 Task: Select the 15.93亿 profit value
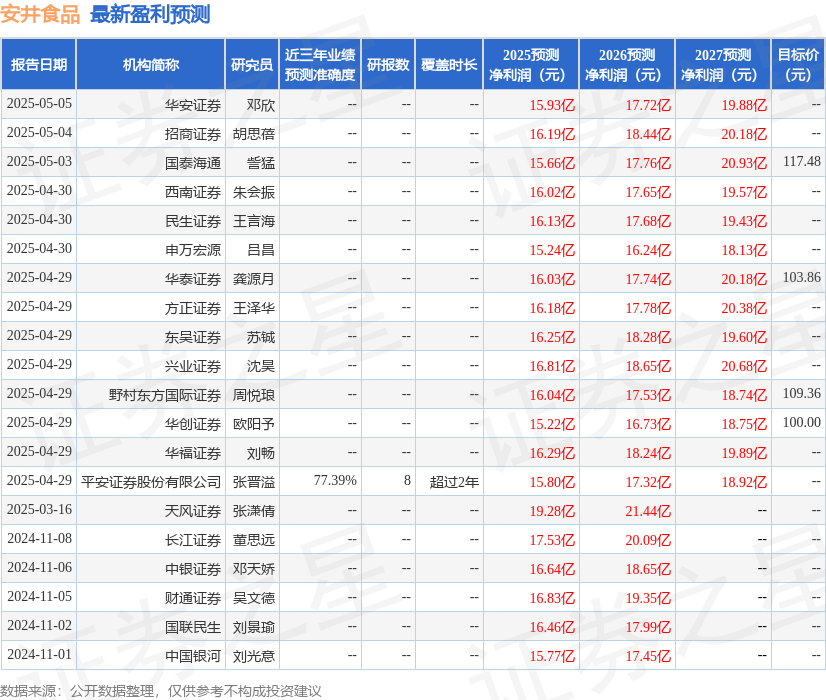(552, 105)
